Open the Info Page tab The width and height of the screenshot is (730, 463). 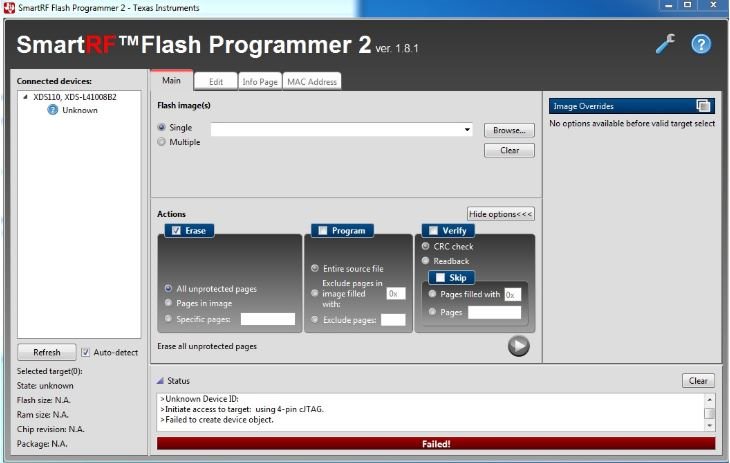point(260,82)
